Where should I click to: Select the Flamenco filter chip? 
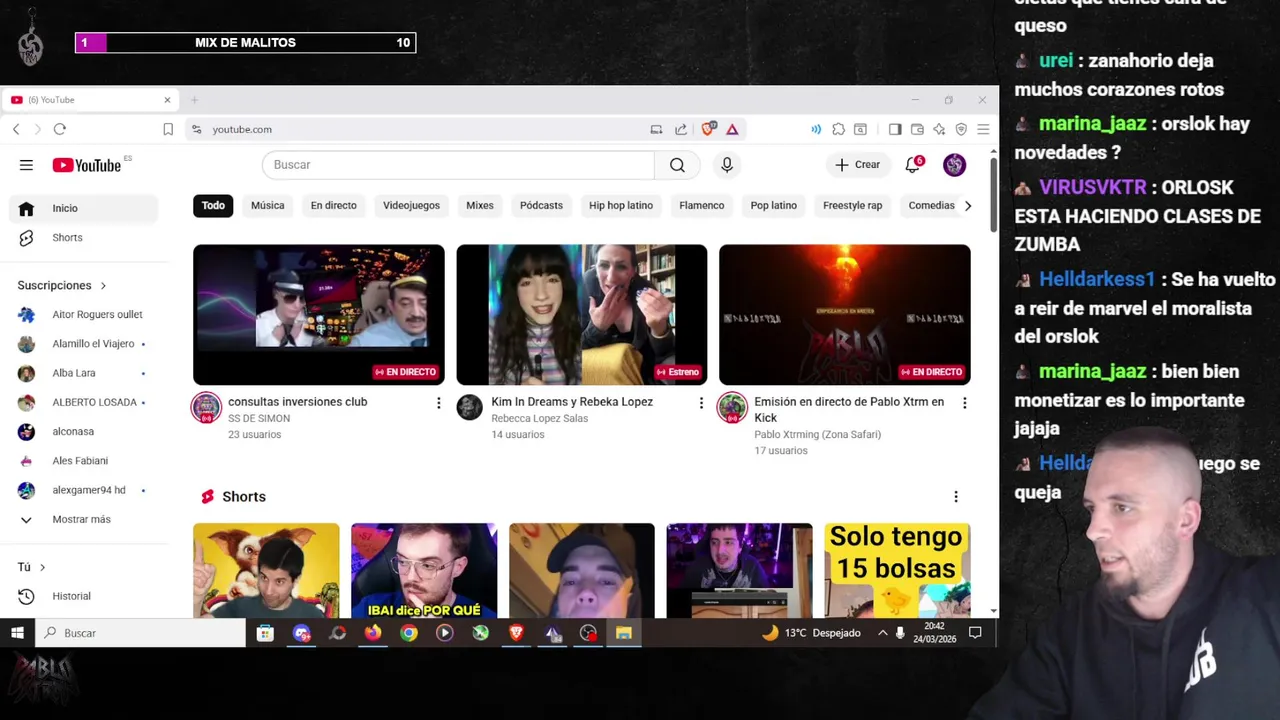point(701,205)
